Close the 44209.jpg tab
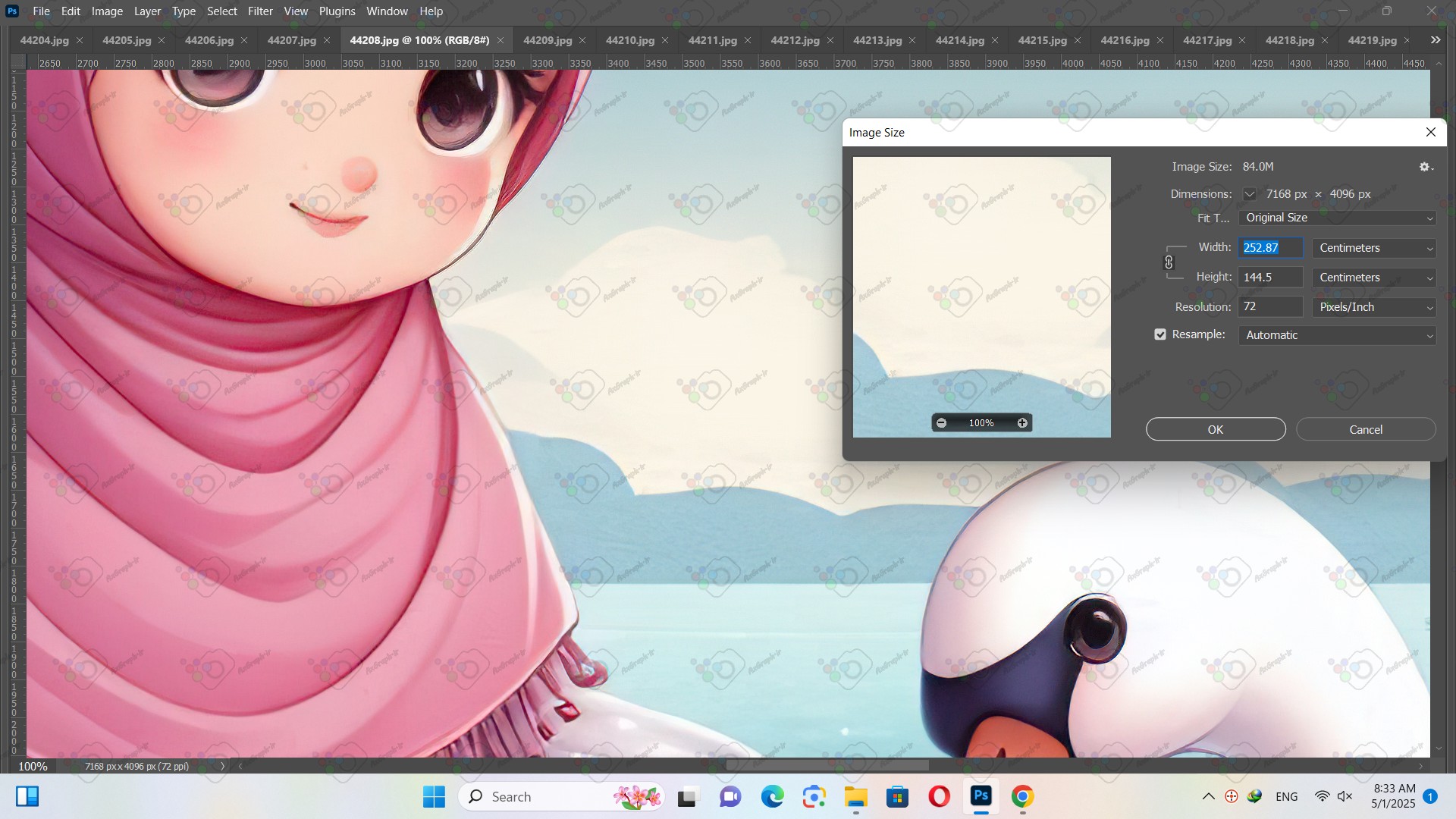The height and width of the screenshot is (819, 1456). [x=582, y=40]
